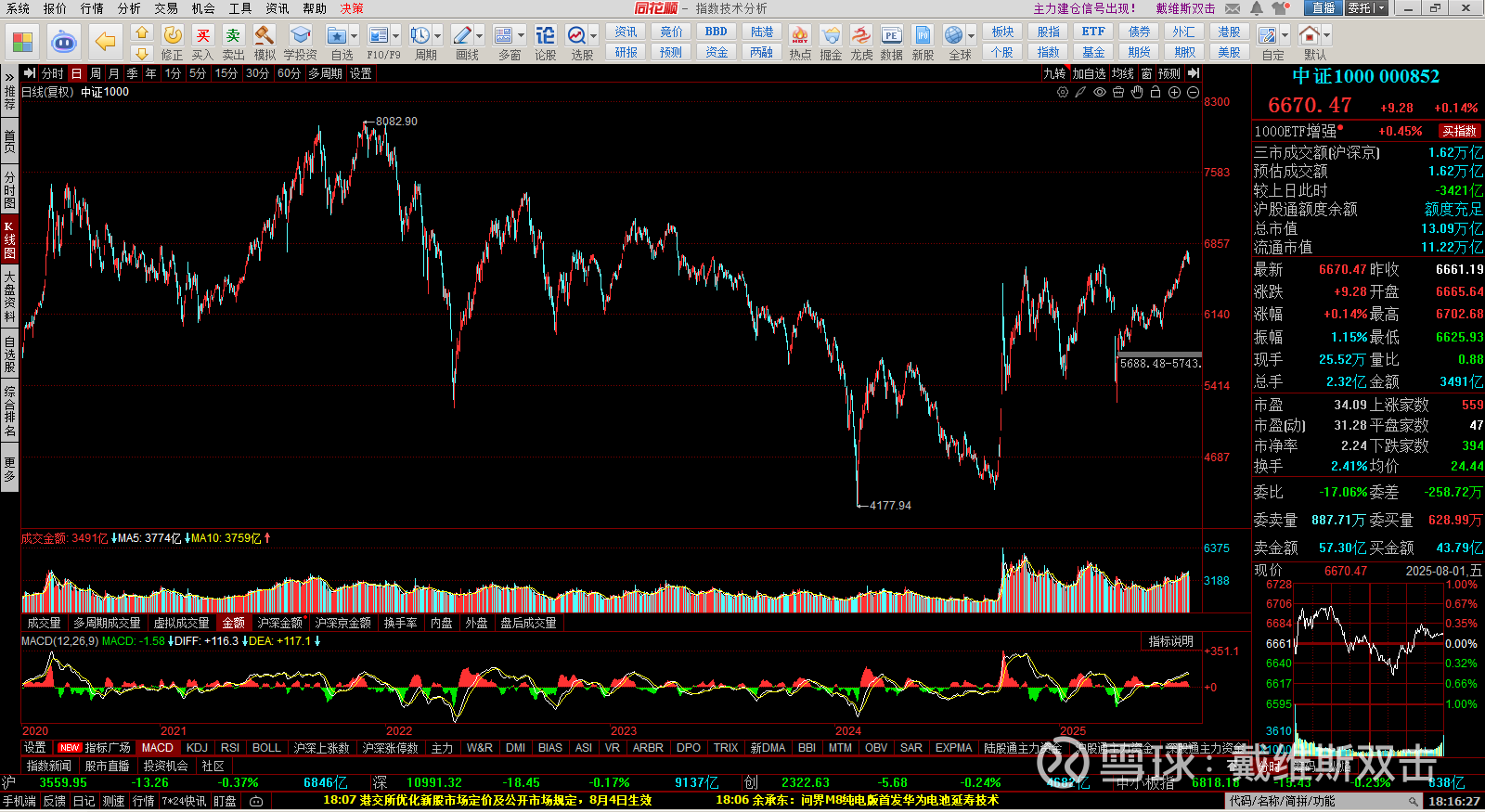Open the 龙虎 dragon-tiger list icon

click(861, 35)
